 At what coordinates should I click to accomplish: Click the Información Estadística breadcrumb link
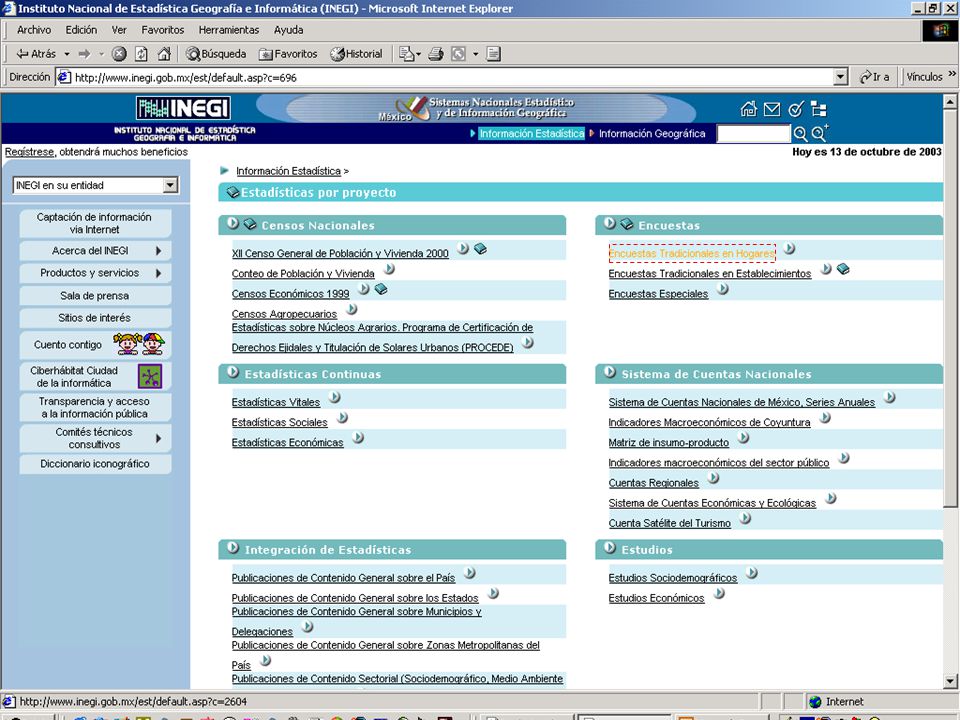288,171
